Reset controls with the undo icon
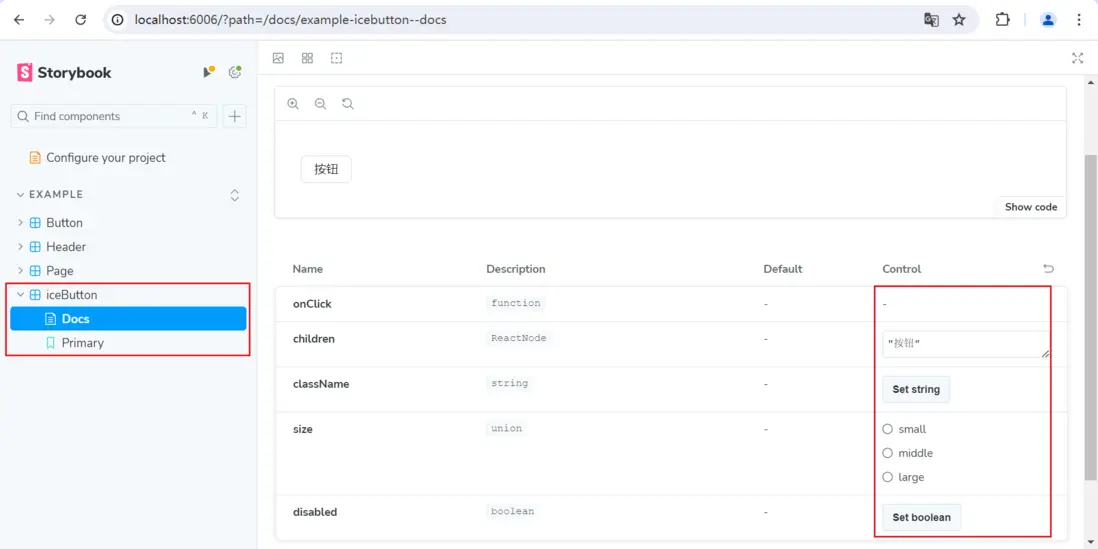 tap(1048, 269)
